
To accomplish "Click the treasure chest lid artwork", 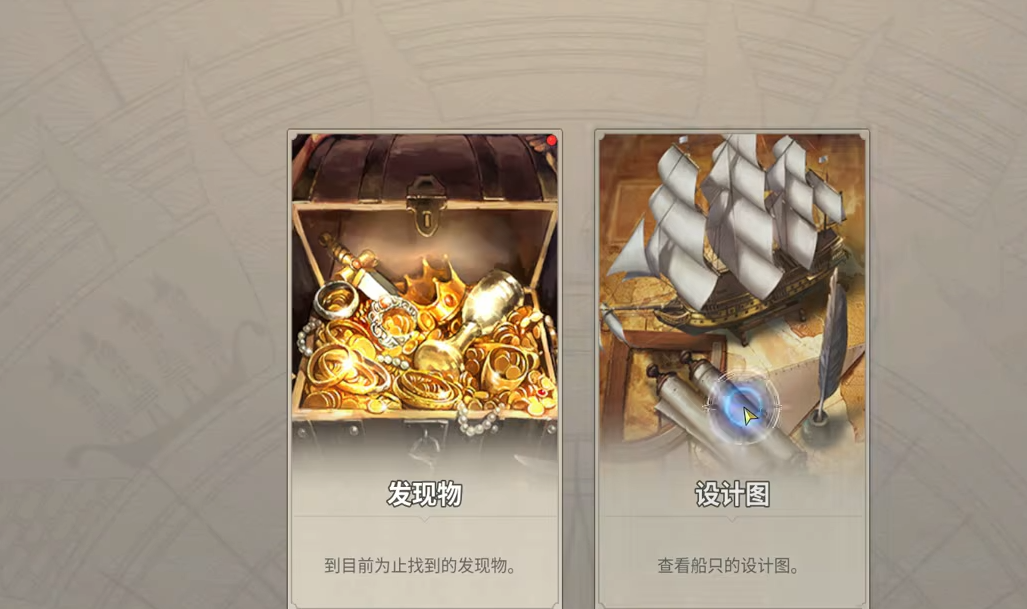I will pos(426,169).
